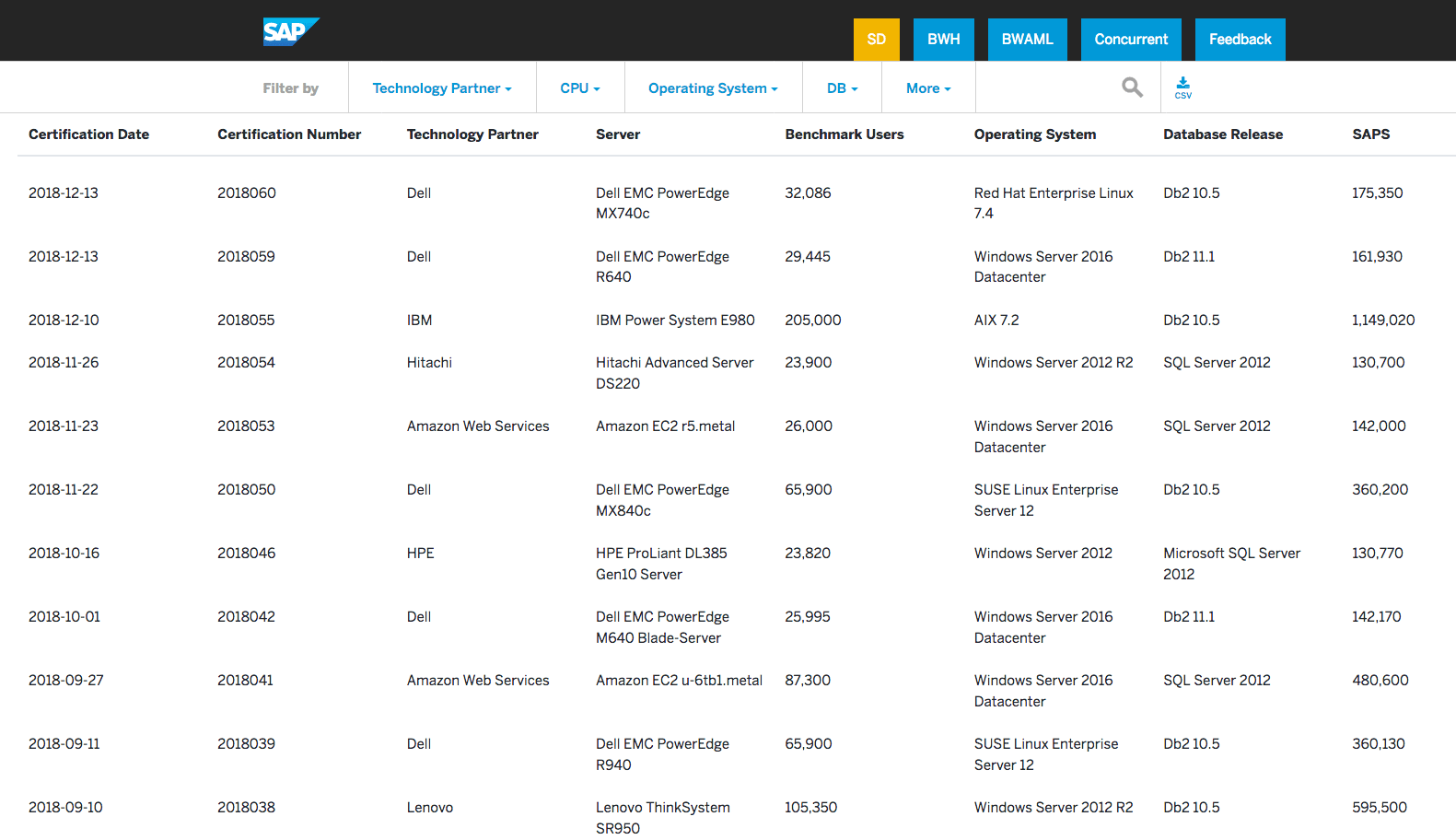Image resolution: width=1456 pixels, height=840 pixels.
Task: Select HPE ProLiant DL385 Gen10 Server cell
Action: 661,564
